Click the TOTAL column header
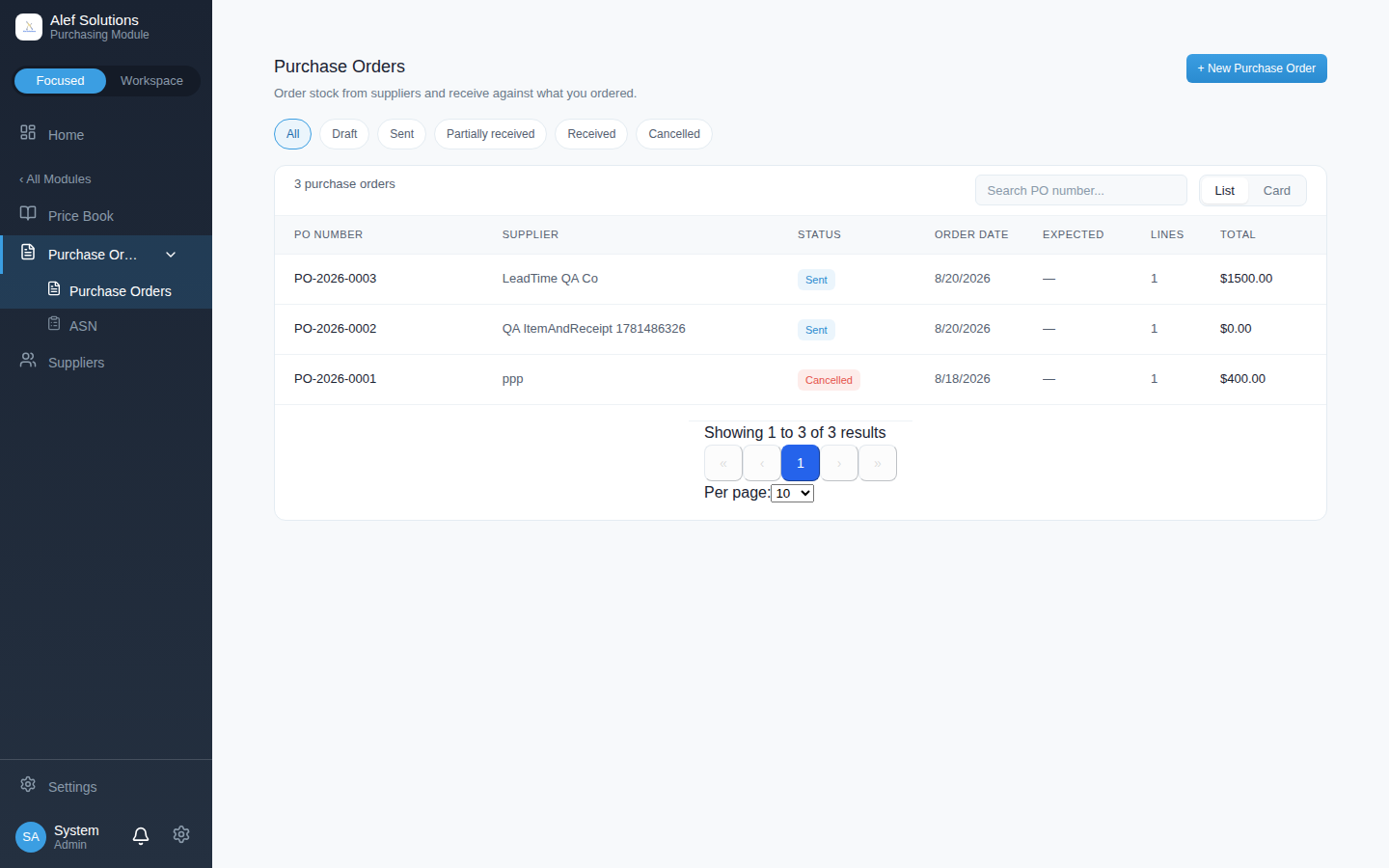The image size is (1389, 868). [1238, 234]
